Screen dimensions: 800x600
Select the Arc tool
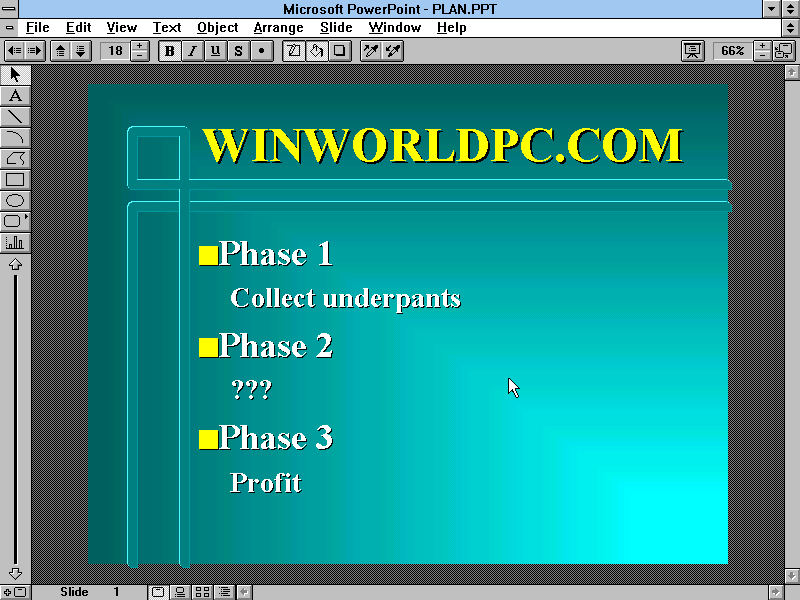click(x=14, y=137)
